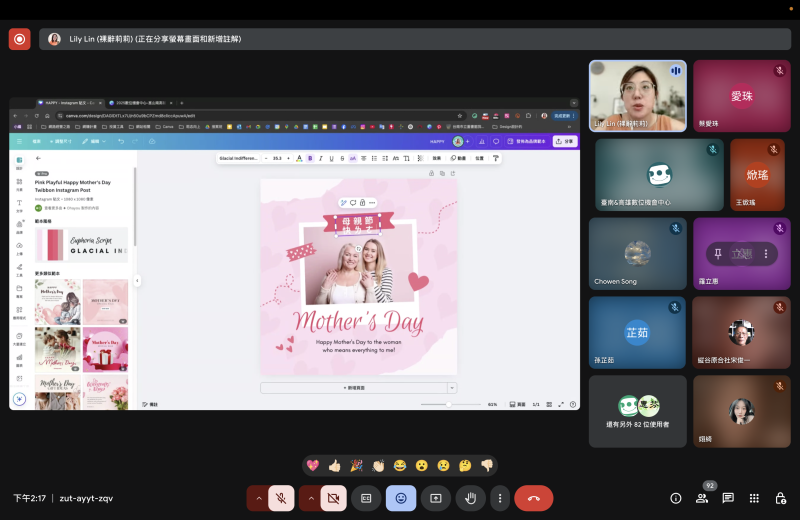Open the three-dot more options menu
This screenshot has width=800, height=520.
pos(499,498)
